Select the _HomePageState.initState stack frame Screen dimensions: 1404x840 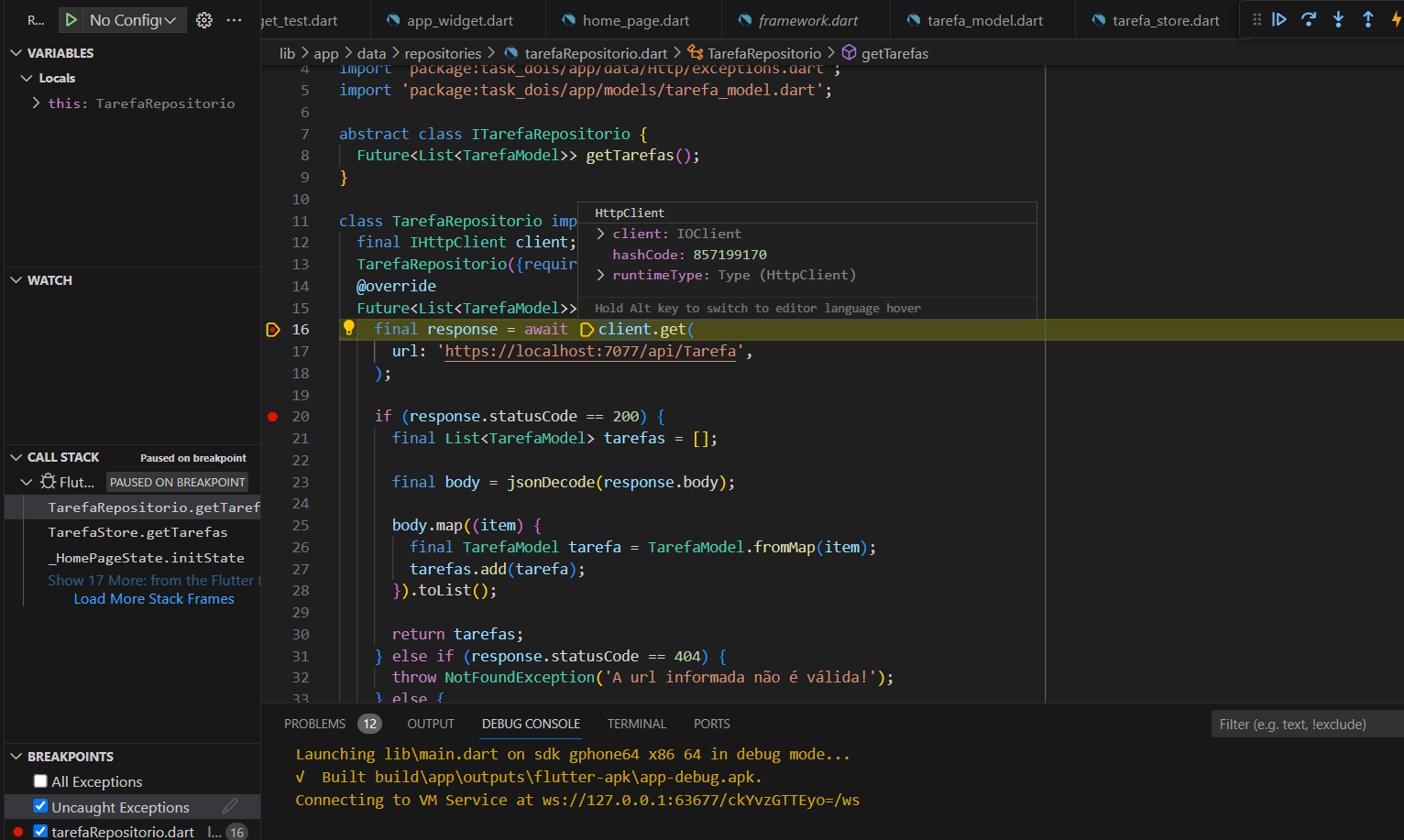[133, 557]
